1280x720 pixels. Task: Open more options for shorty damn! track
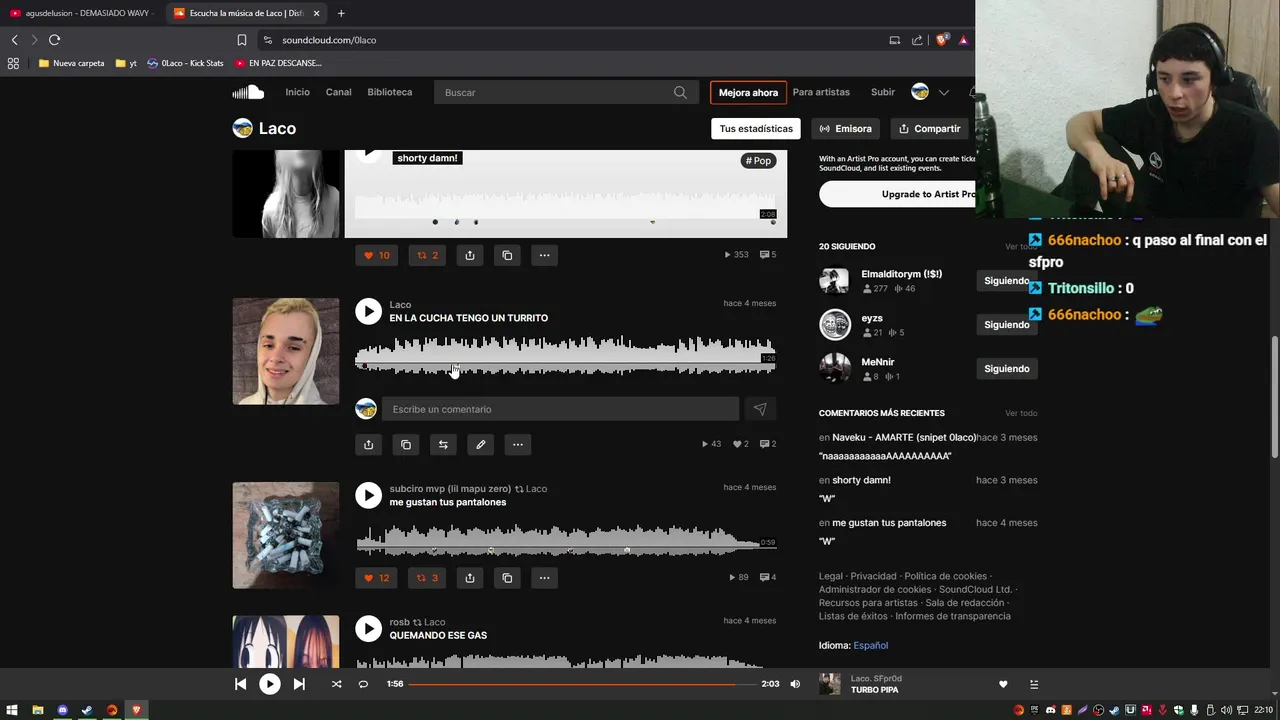pyautogui.click(x=544, y=255)
